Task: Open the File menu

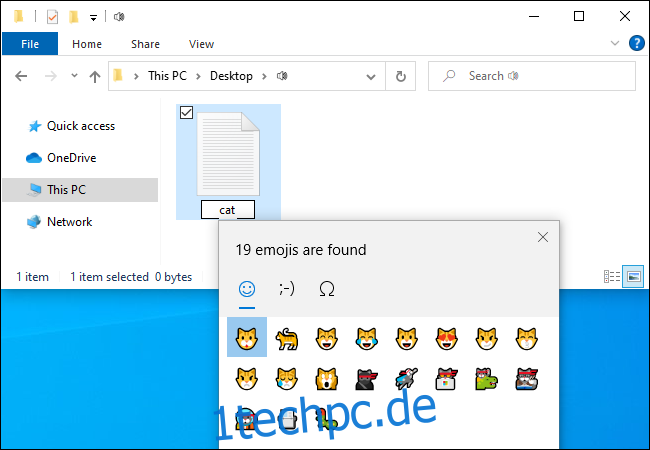Action: pyautogui.click(x=30, y=44)
